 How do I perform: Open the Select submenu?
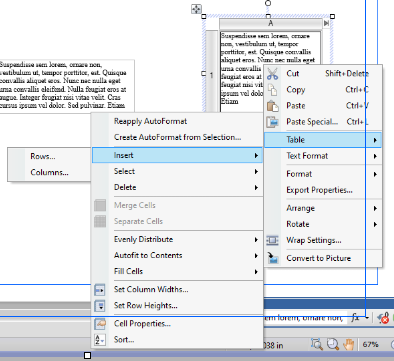(x=177, y=171)
